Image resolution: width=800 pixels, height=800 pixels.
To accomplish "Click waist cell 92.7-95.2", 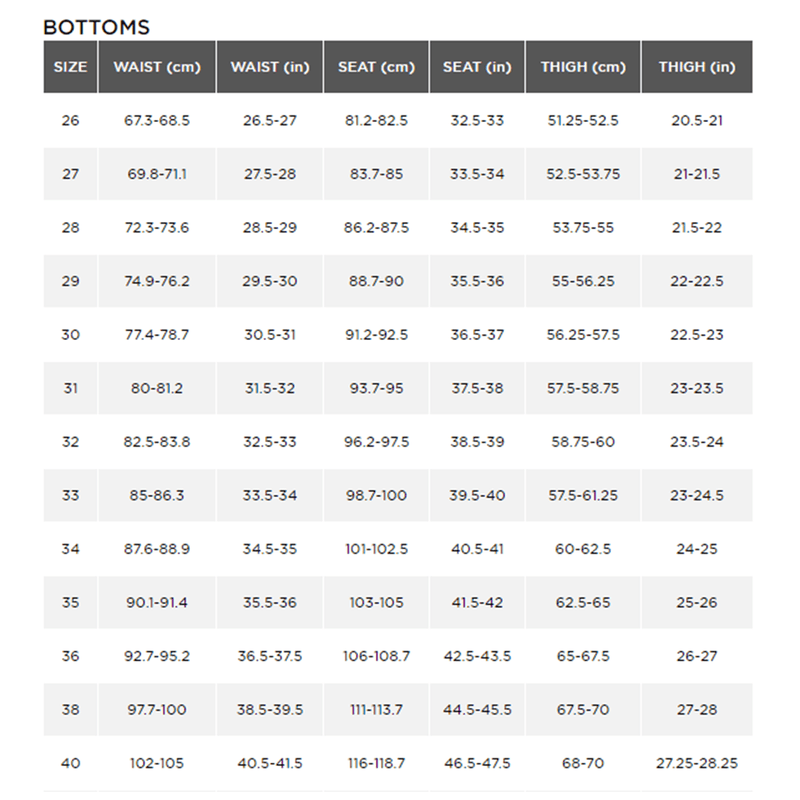I will click(x=157, y=656).
